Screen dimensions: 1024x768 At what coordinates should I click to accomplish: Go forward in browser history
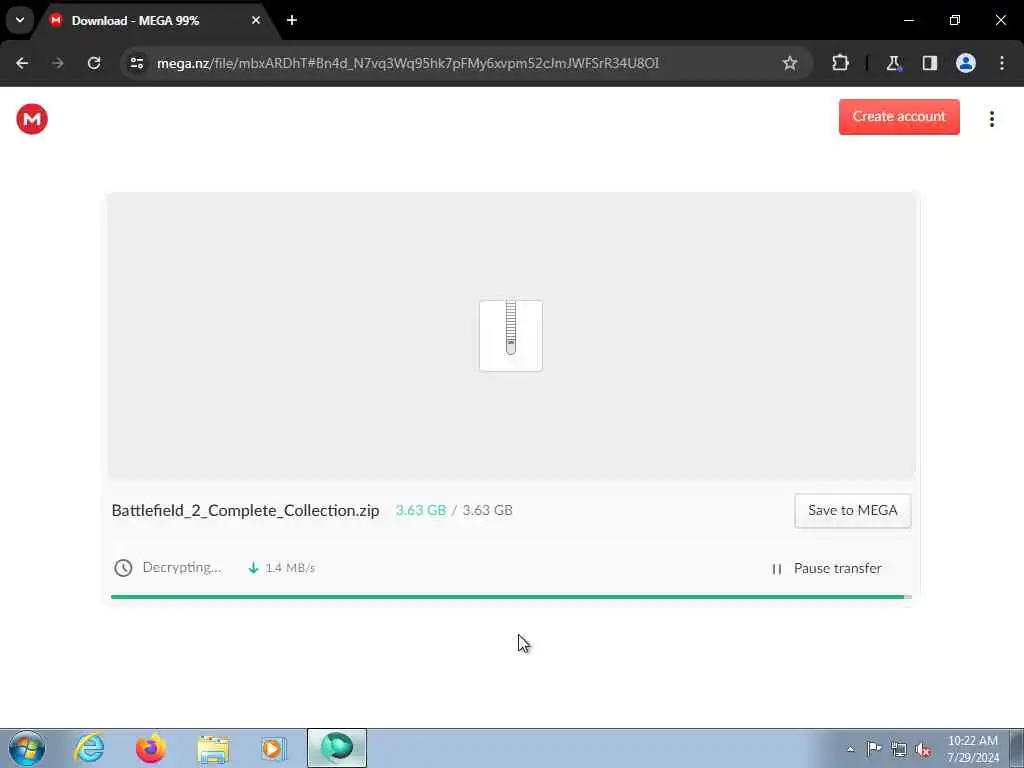tap(57, 63)
